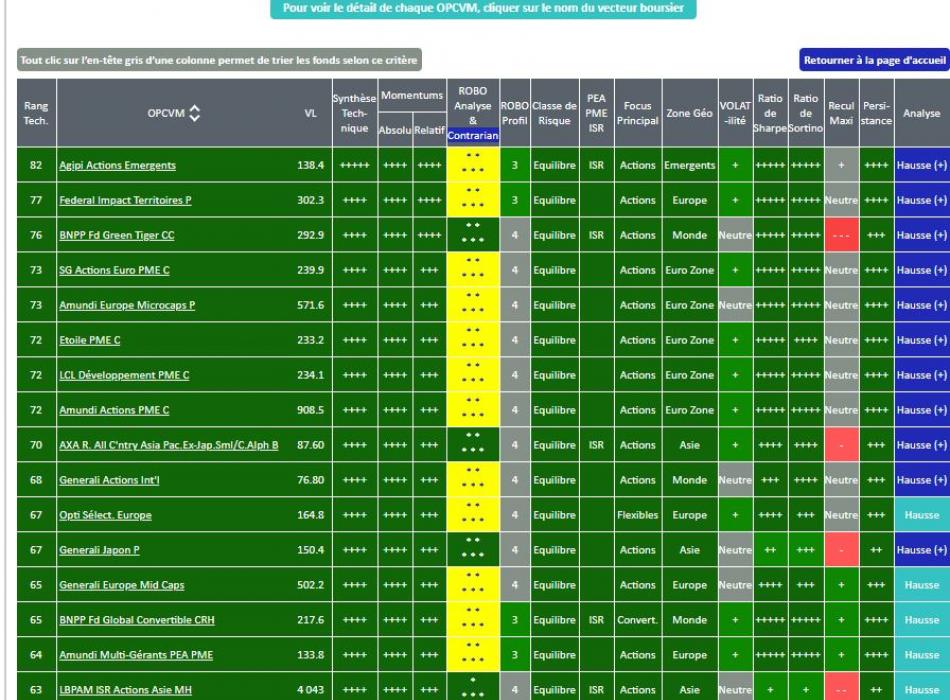Return to home page via Retourner button
The width and height of the screenshot is (950, 700).
(x=874, y=60)
